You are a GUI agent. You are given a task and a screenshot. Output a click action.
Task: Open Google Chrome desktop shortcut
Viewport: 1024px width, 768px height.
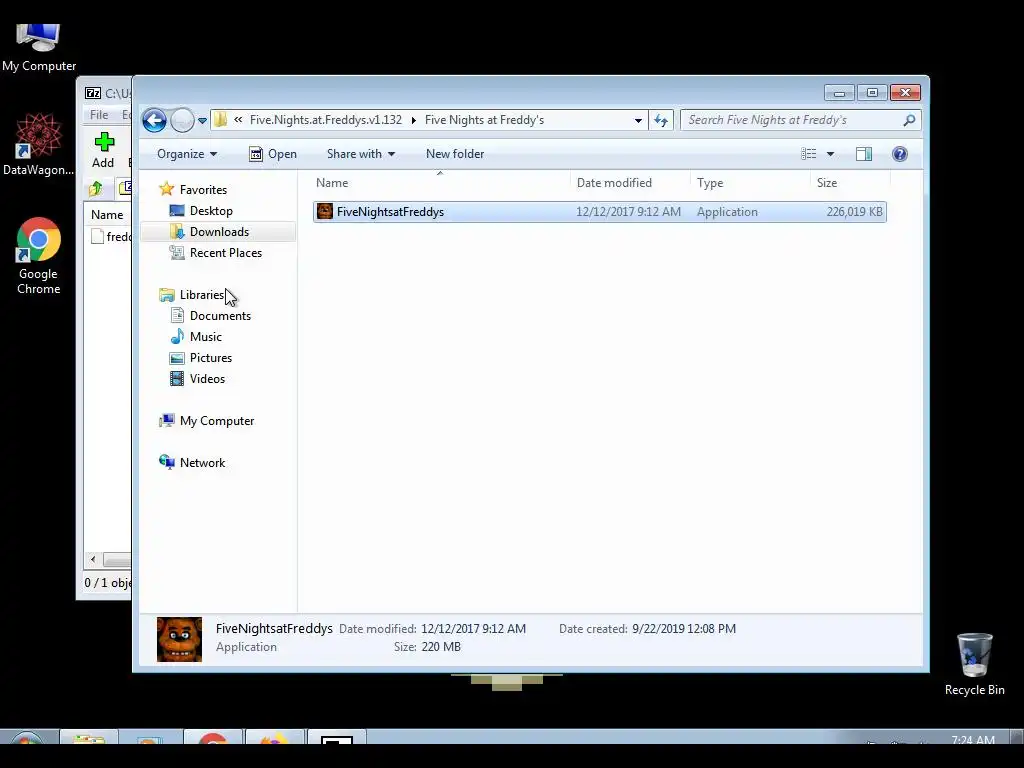(39, 255)
